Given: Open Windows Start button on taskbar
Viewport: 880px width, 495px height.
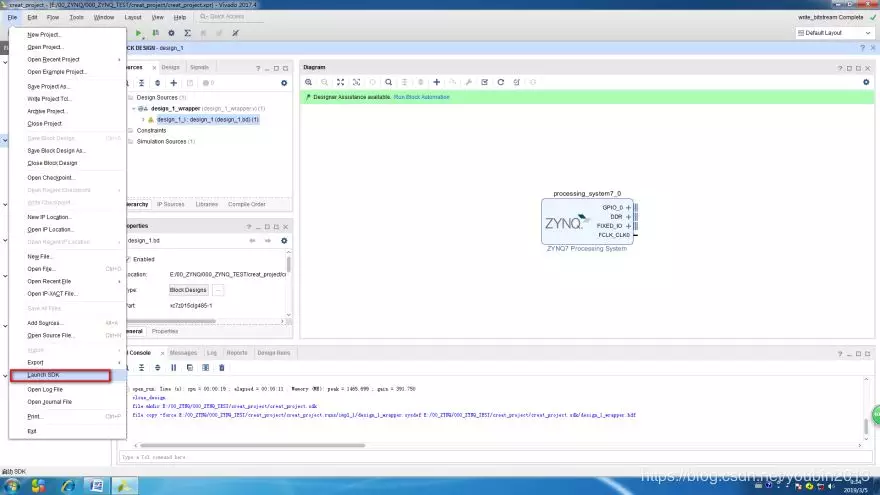Looking at the screenshot, I should [12, 485].
